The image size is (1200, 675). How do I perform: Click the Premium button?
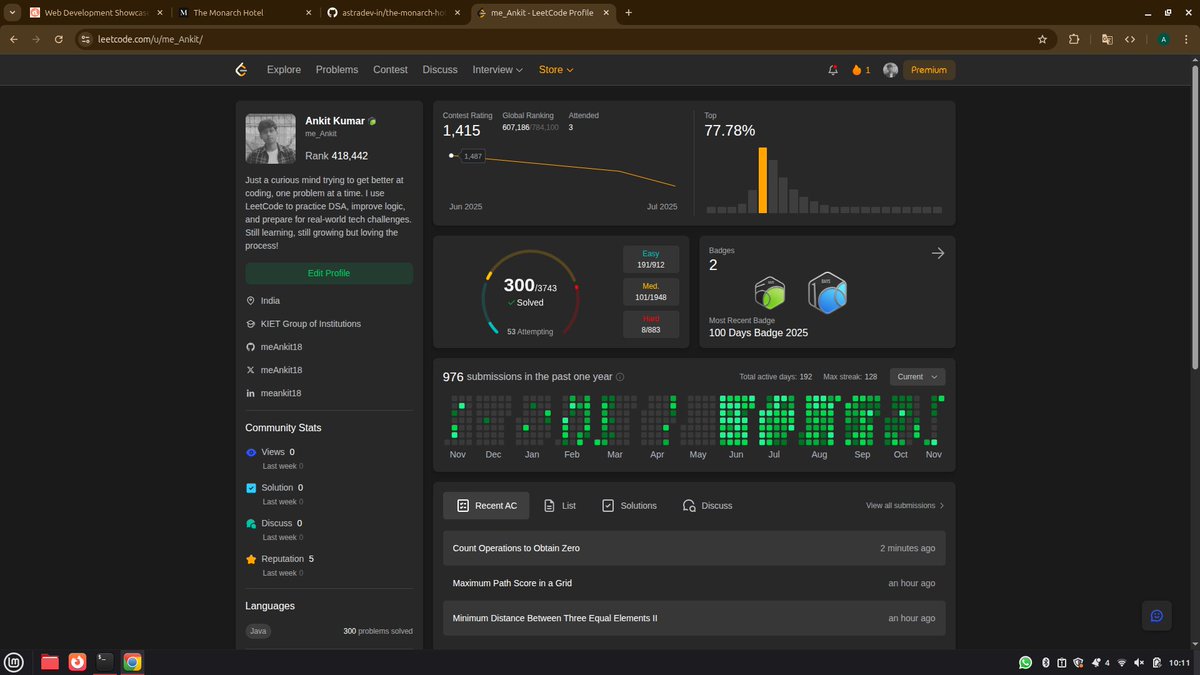click(929, 70)
